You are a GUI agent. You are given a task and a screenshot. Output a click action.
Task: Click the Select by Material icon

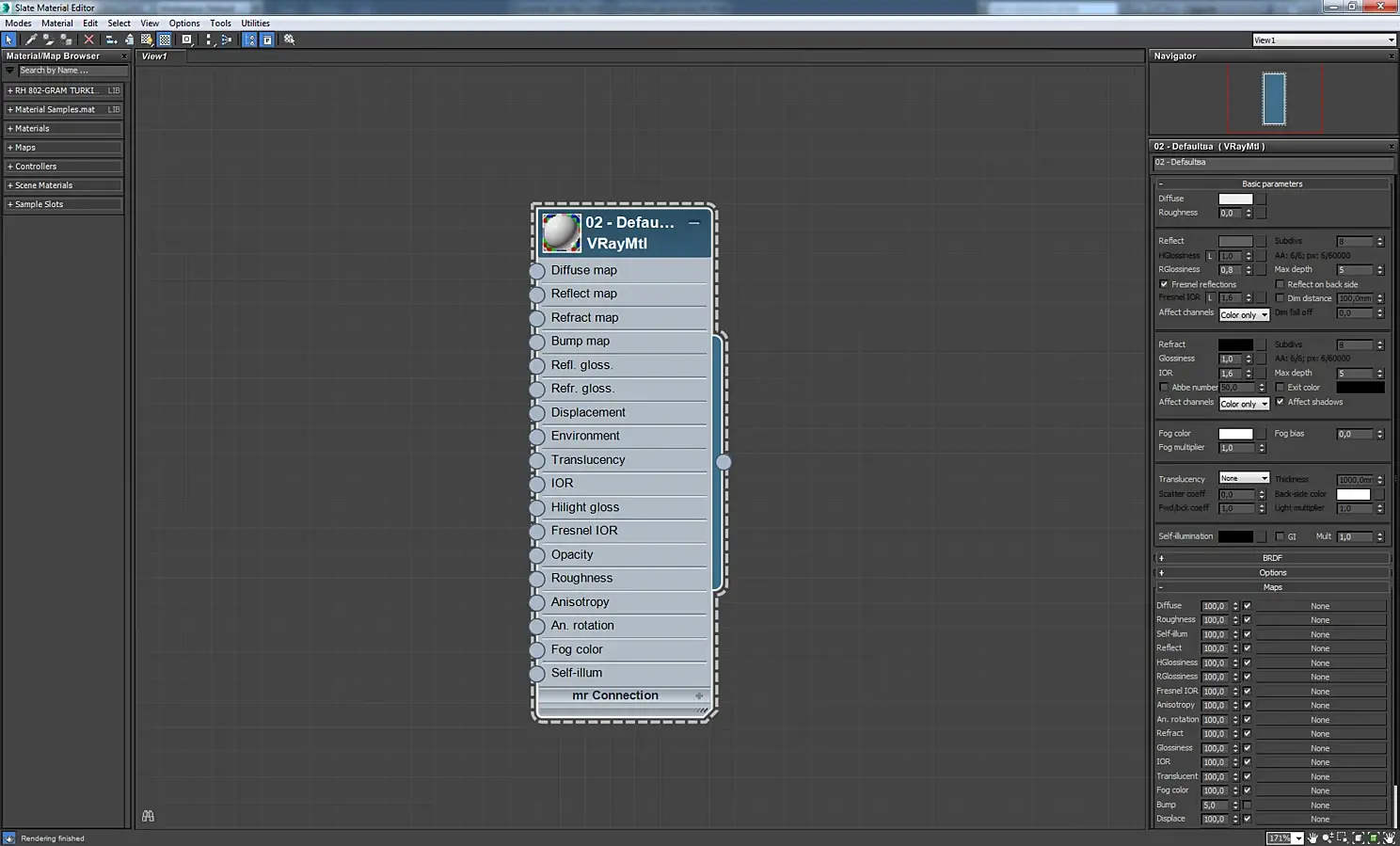290,40
